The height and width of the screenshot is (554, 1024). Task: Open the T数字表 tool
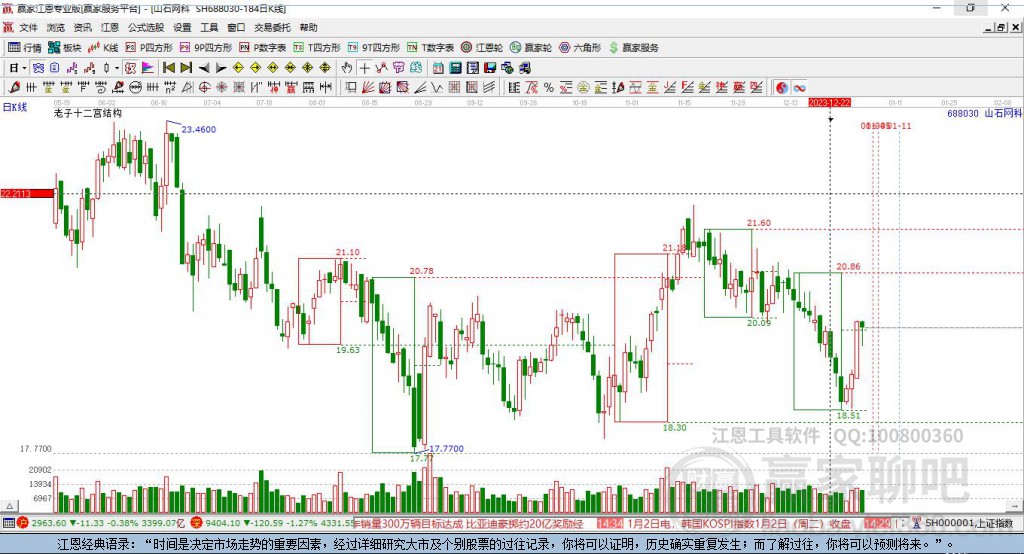pyautogui.click(x=430, y=48)
